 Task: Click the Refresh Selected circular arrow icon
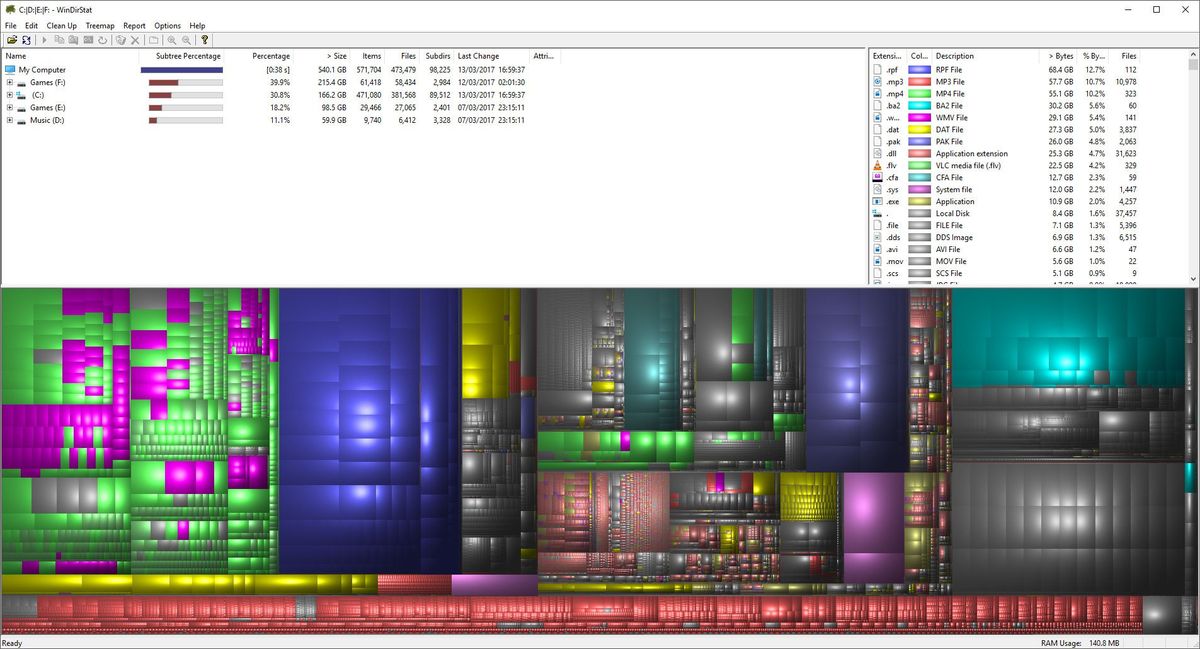(103, 40)
